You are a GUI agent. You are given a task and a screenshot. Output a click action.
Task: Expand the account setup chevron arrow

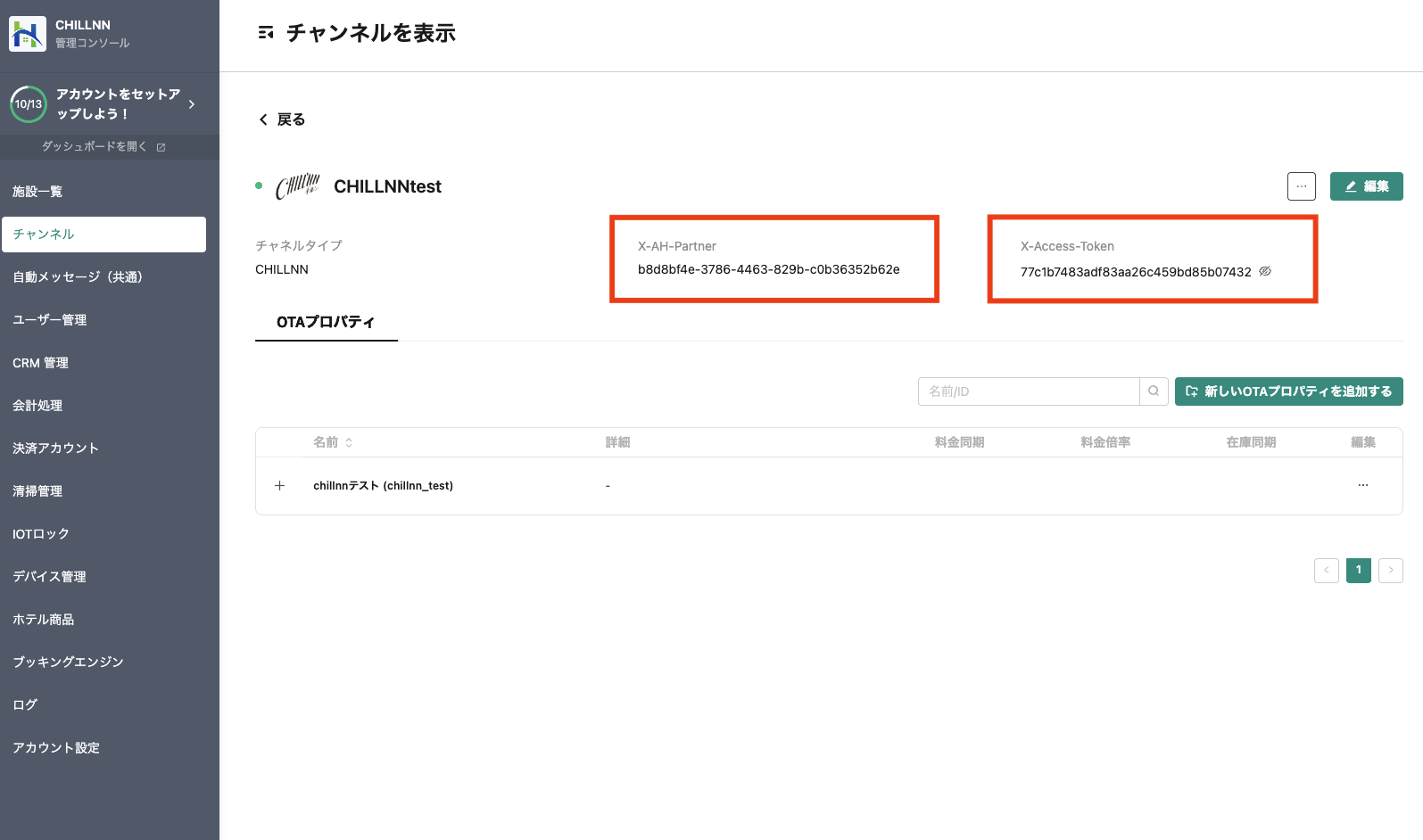coord(192,104)
